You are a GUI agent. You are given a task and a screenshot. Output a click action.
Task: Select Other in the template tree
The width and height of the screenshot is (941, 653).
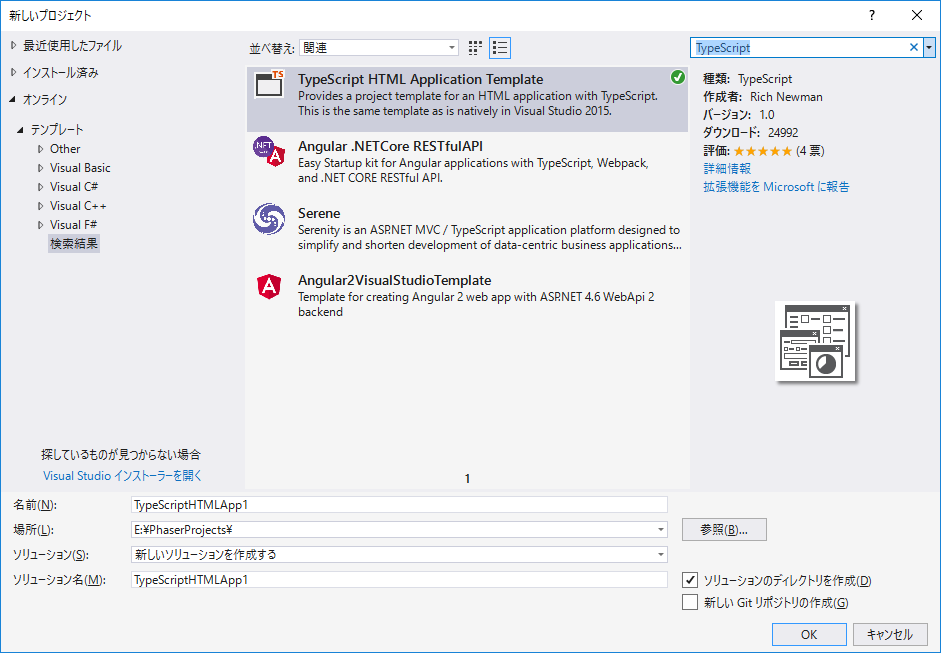65,149
